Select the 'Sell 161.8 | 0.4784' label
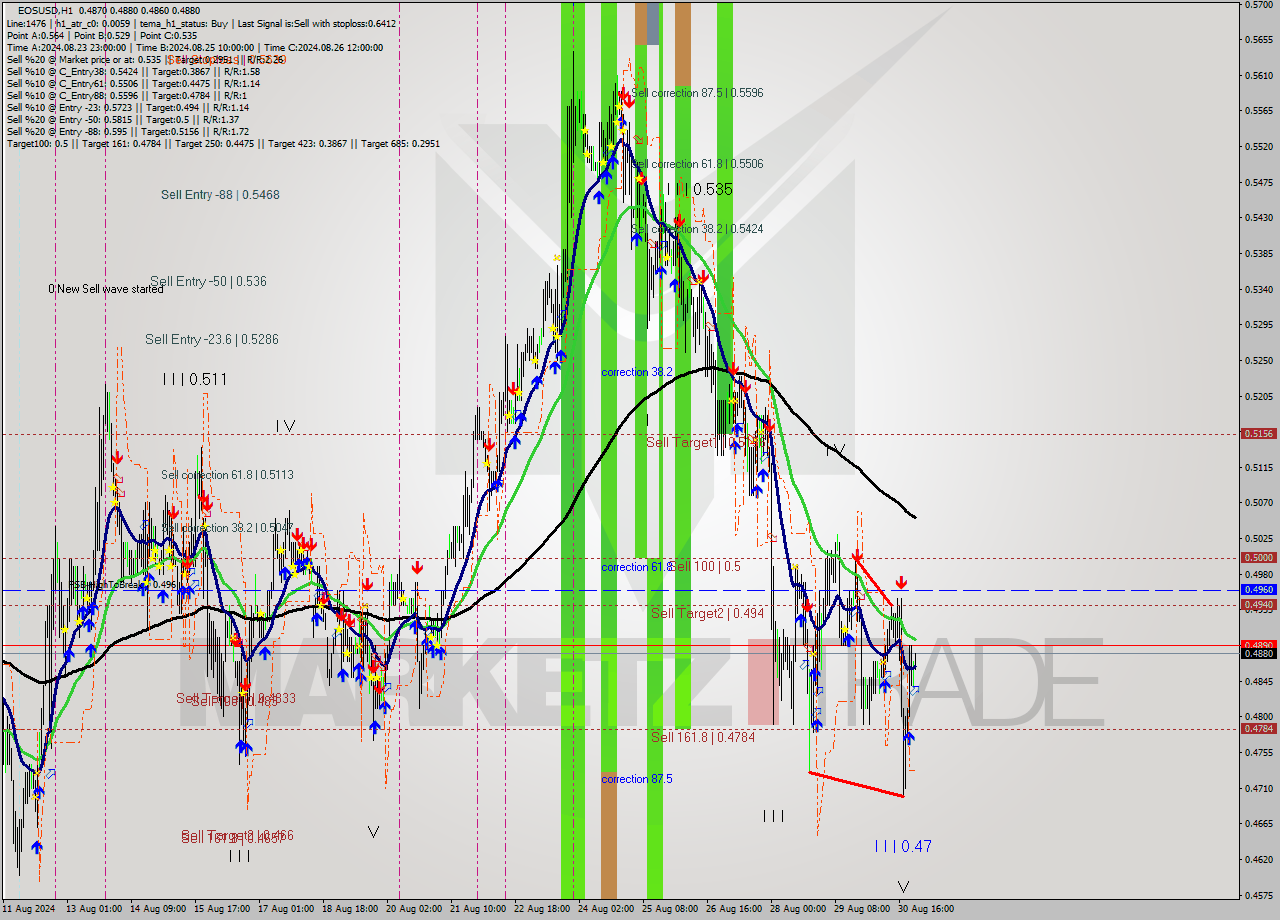The height and width of the screenshot is (920, 1280). pos(703,737)
